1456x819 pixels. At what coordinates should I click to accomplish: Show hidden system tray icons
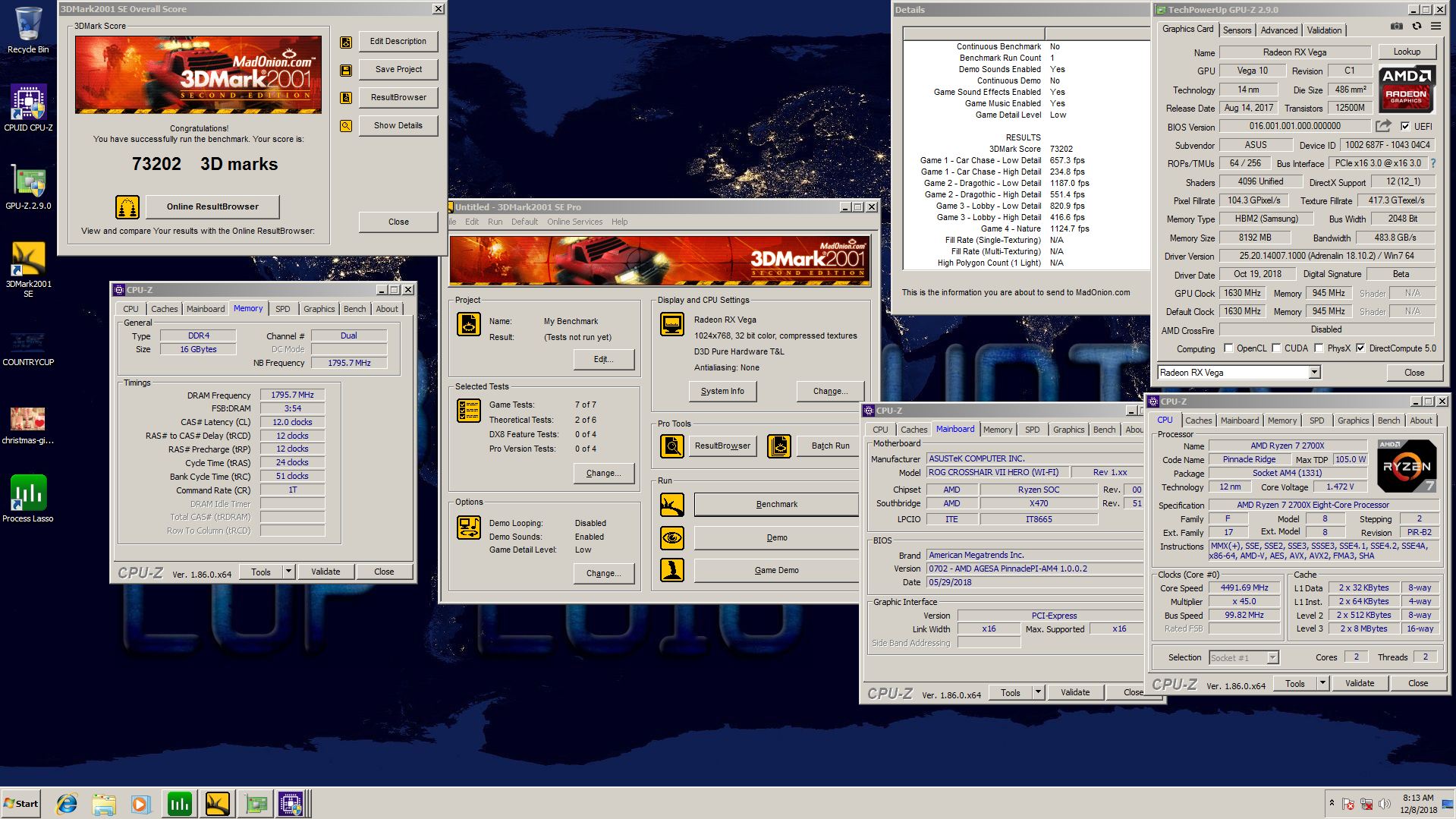(x=1331, y=803)
